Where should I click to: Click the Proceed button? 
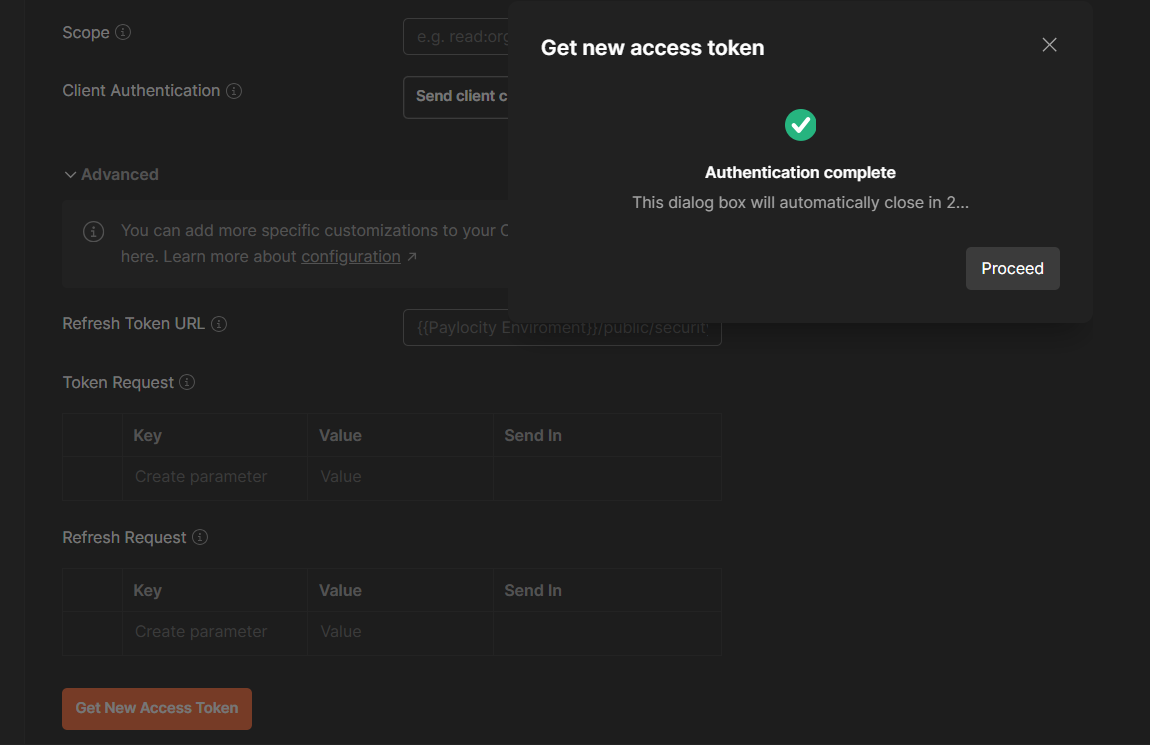tap(1012, 268)
